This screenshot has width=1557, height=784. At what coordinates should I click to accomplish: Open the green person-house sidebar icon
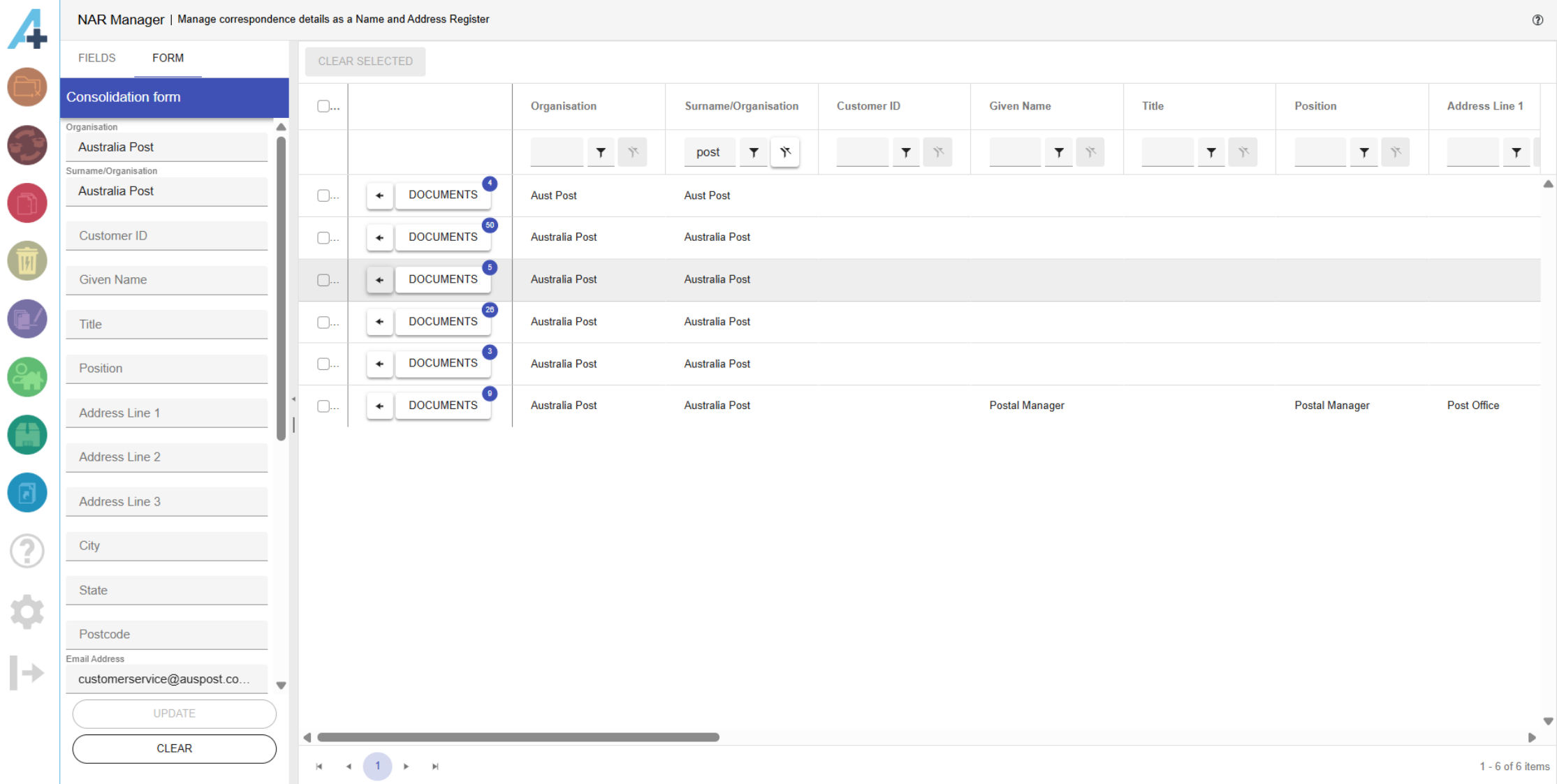[x=27, y=378]
